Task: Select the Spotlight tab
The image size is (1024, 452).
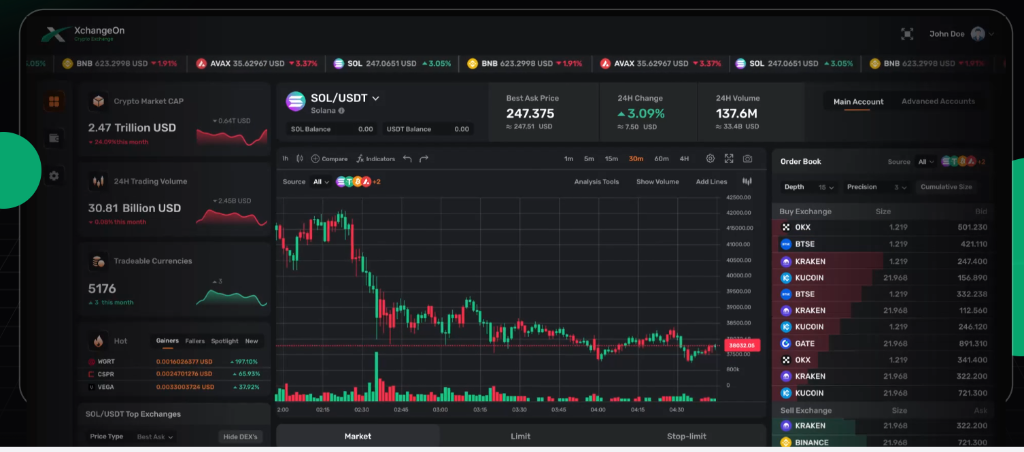Action: pyautogui.click(x=225, y=341)
